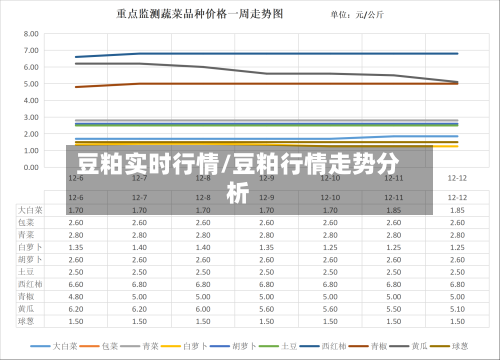Click 白萝卜 price 1.25 in 12-12 column
500x360 pixels.
457,248
